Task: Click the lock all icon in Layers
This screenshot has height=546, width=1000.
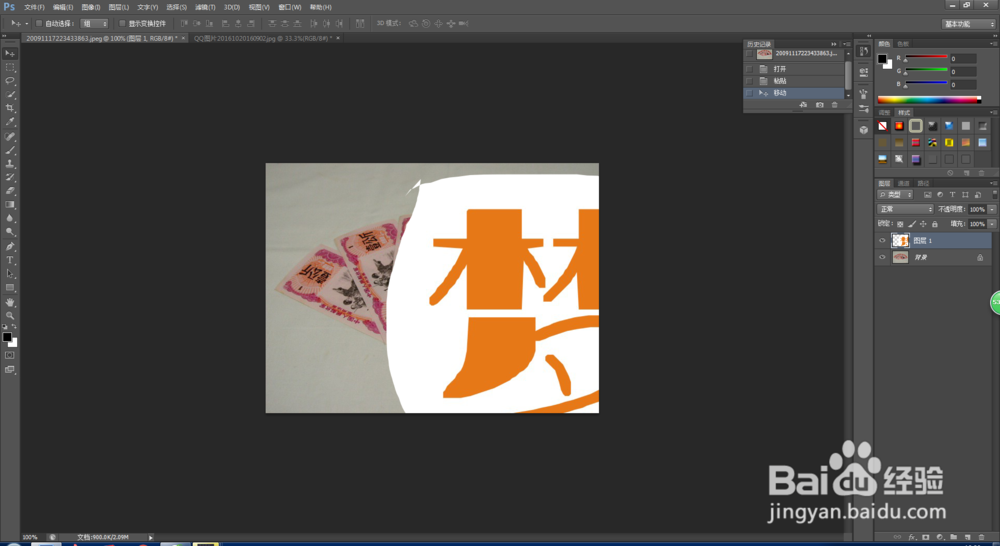Action: [x=935, y=224]
